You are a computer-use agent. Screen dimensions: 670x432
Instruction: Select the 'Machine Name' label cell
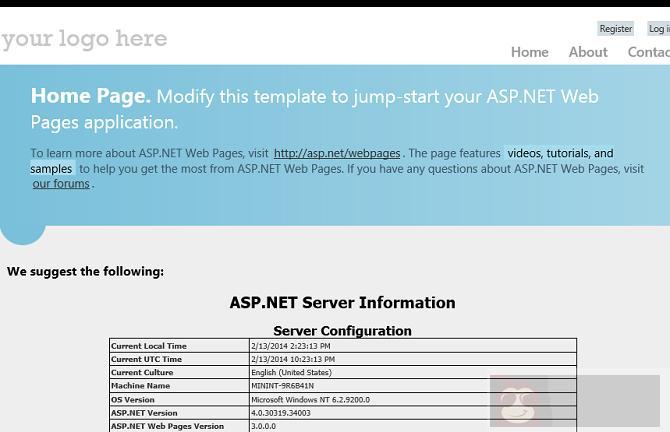tap(179, 386)
